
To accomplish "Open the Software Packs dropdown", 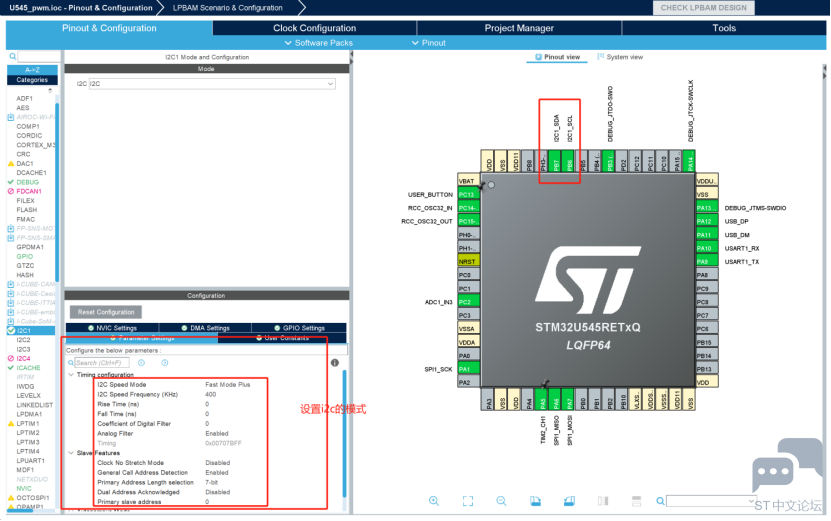I will pos(319,43).
